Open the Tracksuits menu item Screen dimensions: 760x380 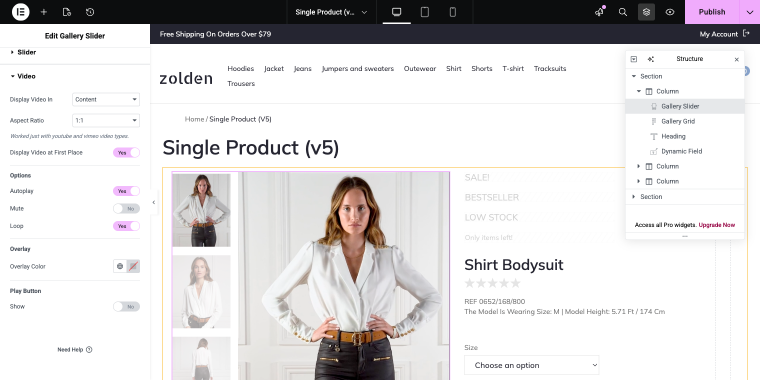tap(550, 68)
